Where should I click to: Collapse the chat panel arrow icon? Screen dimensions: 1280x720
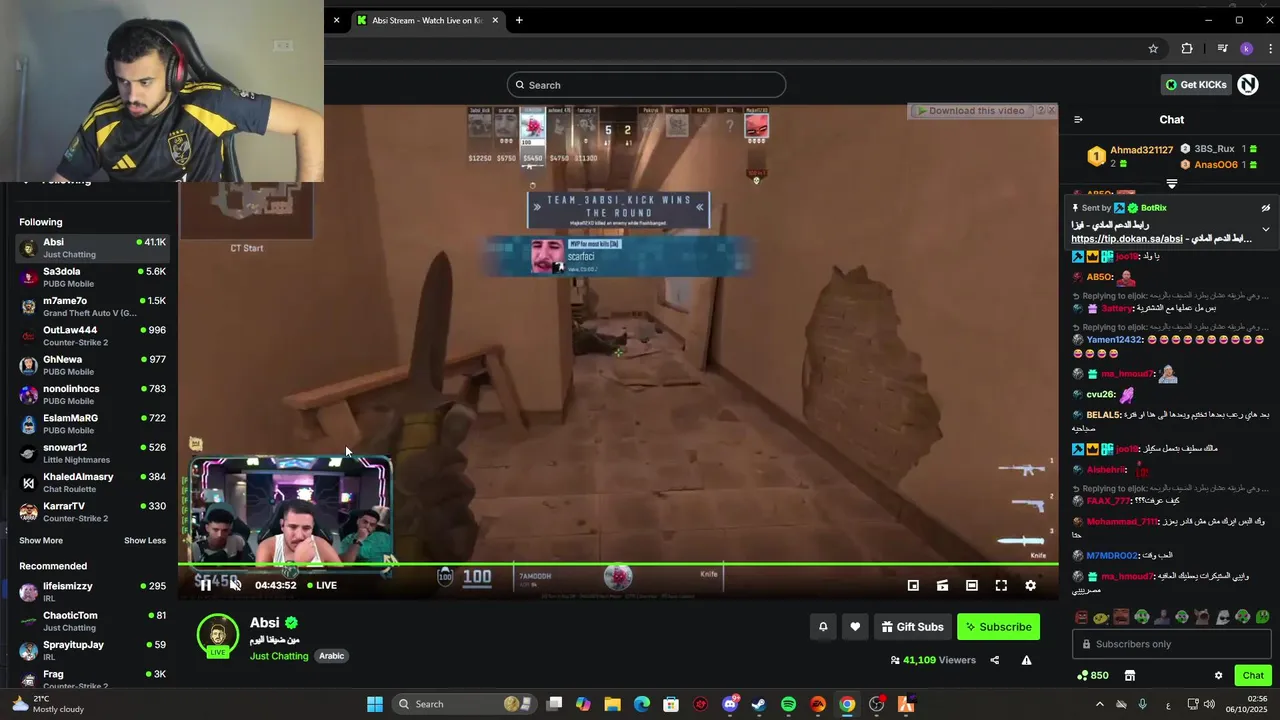[x=1078, y=120]
